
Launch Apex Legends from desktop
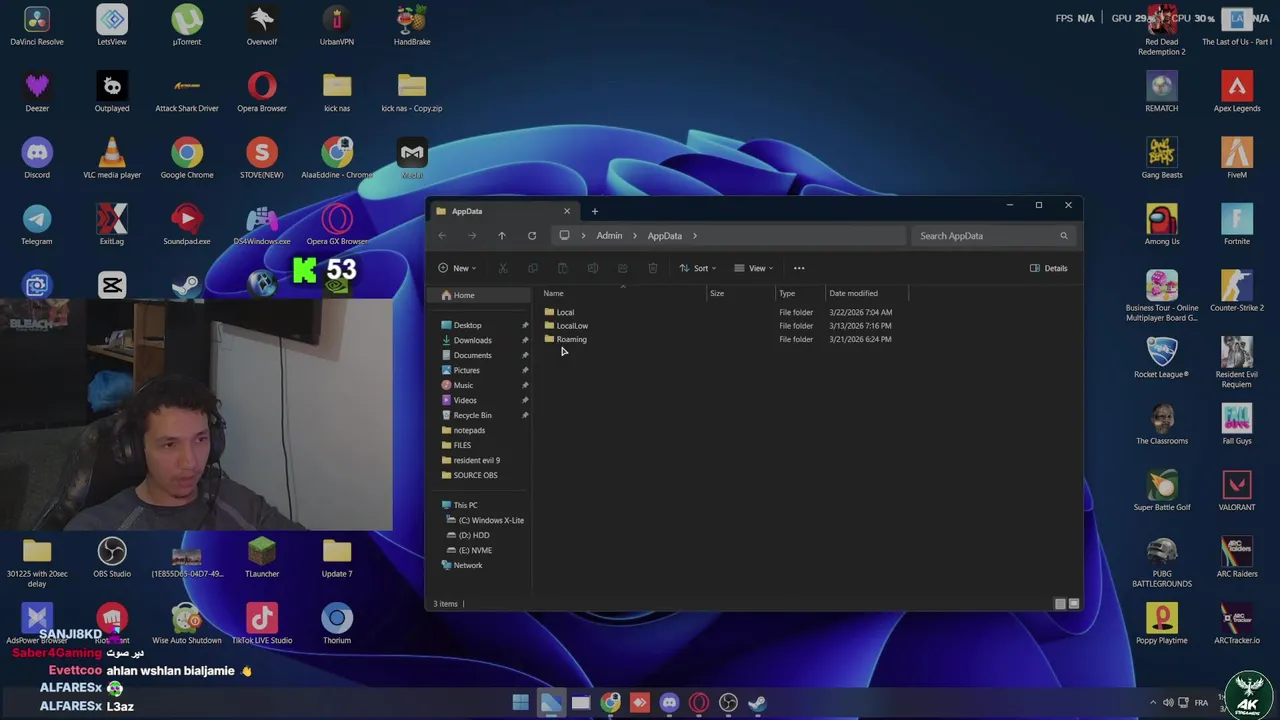[x=1237, y=92]
